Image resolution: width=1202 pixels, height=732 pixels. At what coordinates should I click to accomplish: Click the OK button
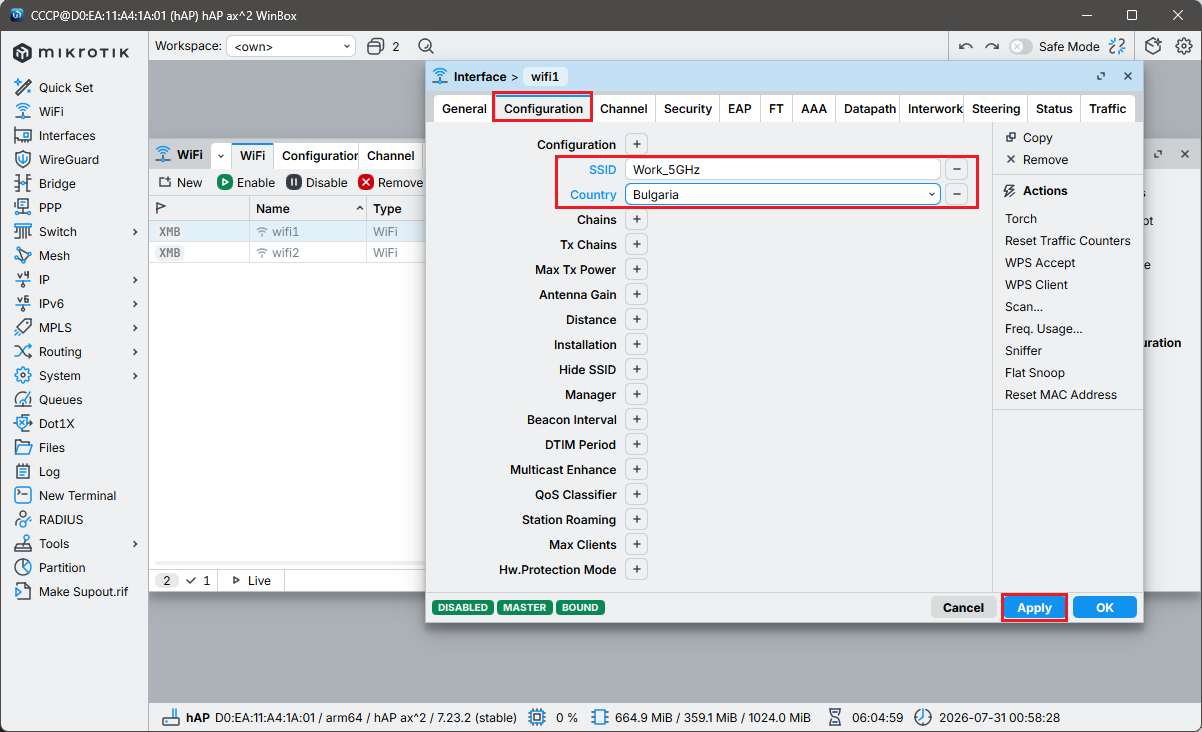point(1105,607)
